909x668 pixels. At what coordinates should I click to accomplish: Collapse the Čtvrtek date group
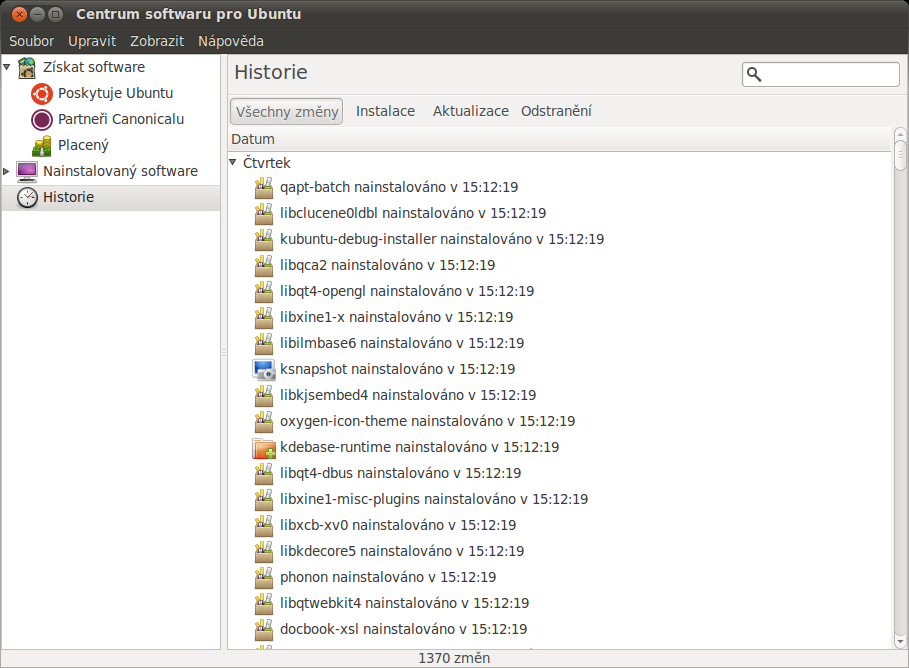[x=233, y=162]
